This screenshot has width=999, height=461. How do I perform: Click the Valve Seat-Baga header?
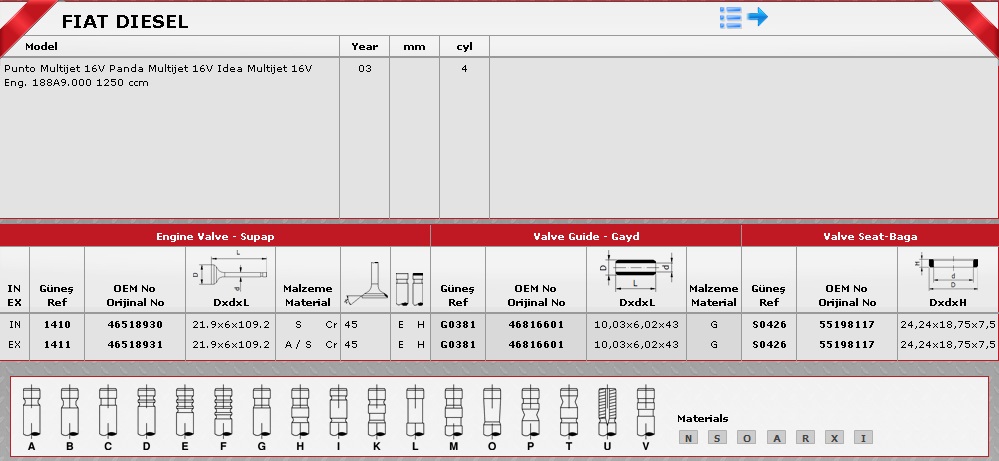[869, 237]
